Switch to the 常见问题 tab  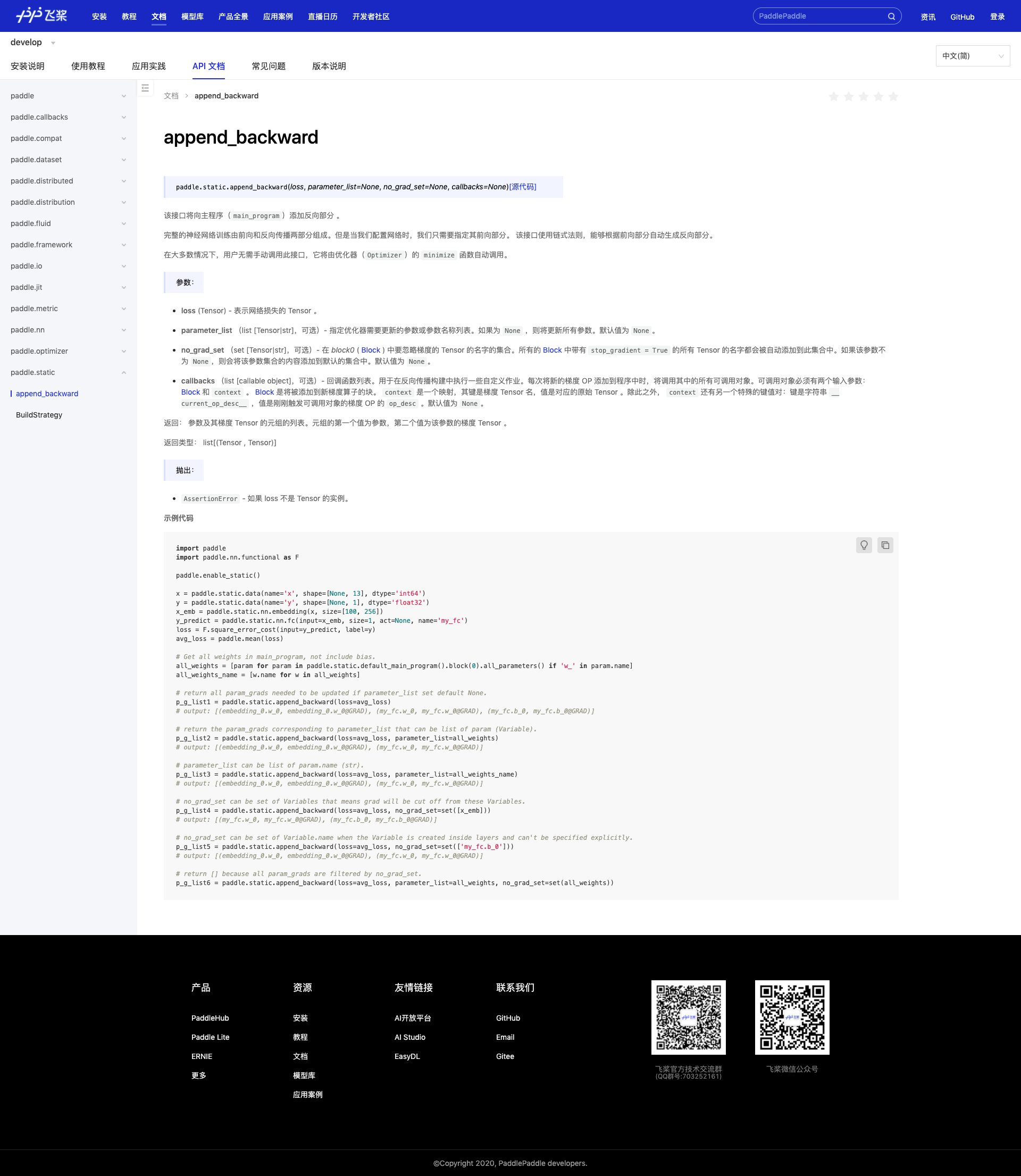tap(269, 66)
